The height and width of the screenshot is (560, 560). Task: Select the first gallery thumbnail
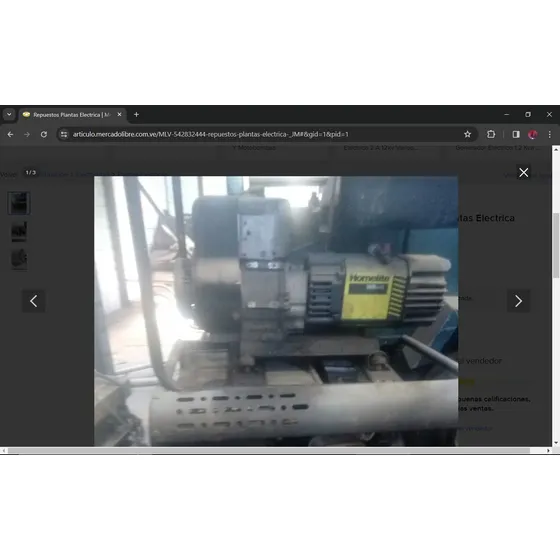pyautogui.click(x=19, y=203)
